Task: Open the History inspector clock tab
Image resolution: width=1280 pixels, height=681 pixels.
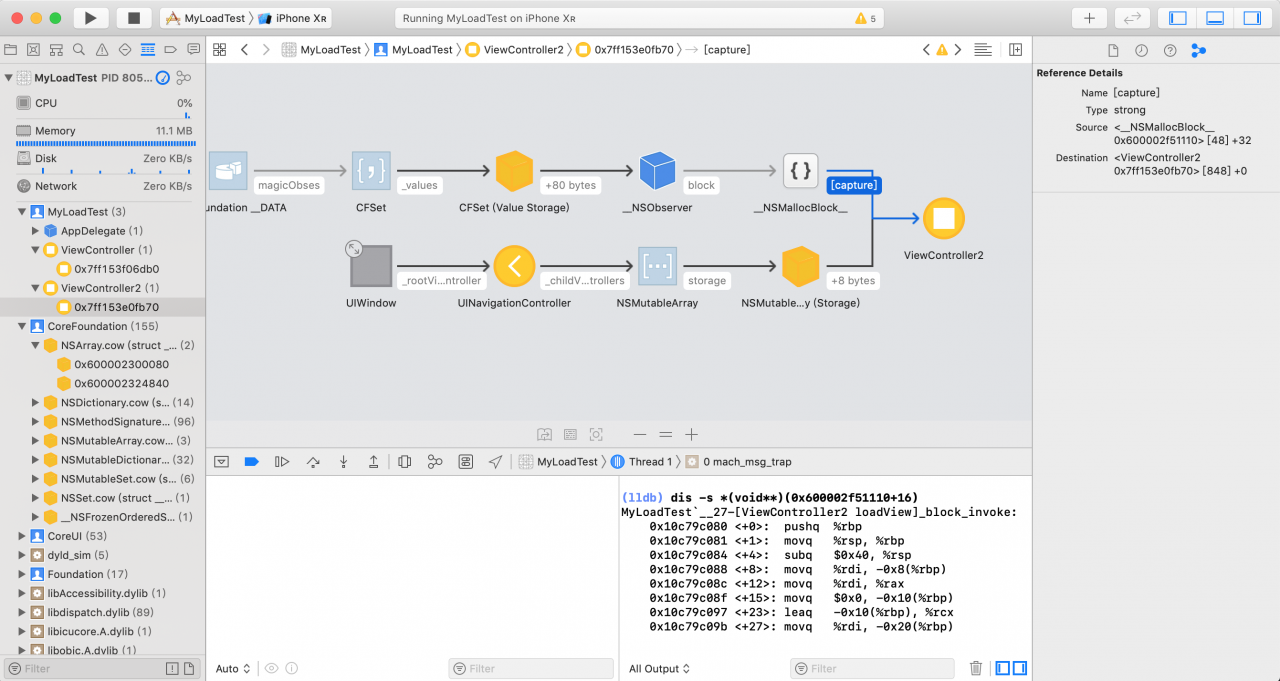Action: click(1141, 50)
